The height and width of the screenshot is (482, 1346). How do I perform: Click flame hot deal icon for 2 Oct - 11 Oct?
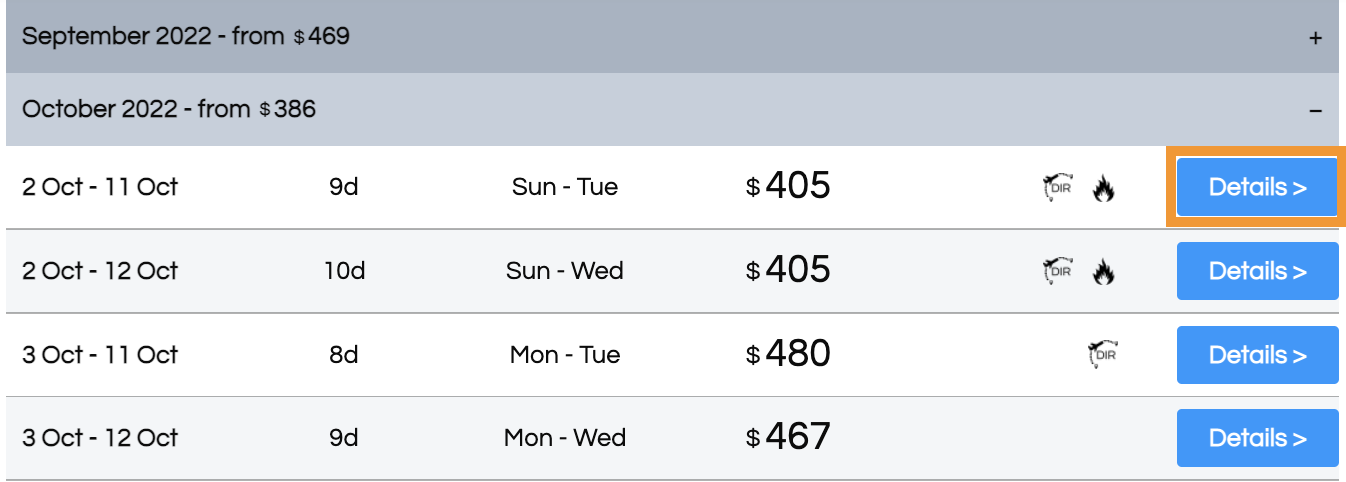coord(1103,188)
